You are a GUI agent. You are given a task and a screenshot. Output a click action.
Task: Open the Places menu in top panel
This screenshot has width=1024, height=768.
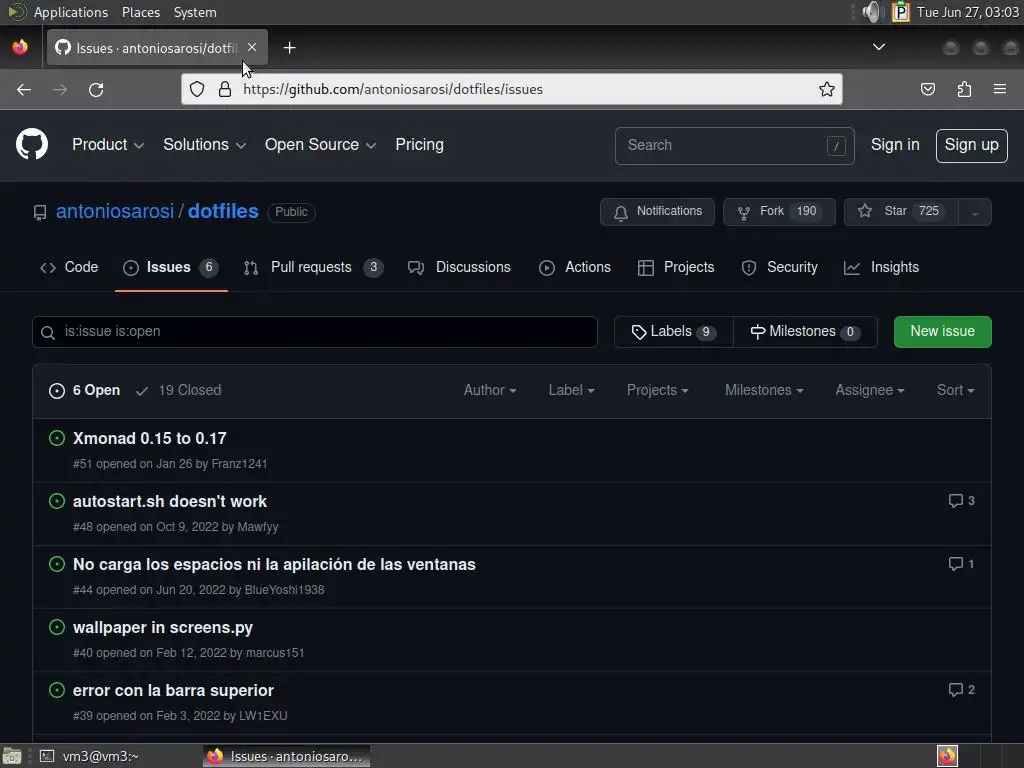click(x=140, y=12)
